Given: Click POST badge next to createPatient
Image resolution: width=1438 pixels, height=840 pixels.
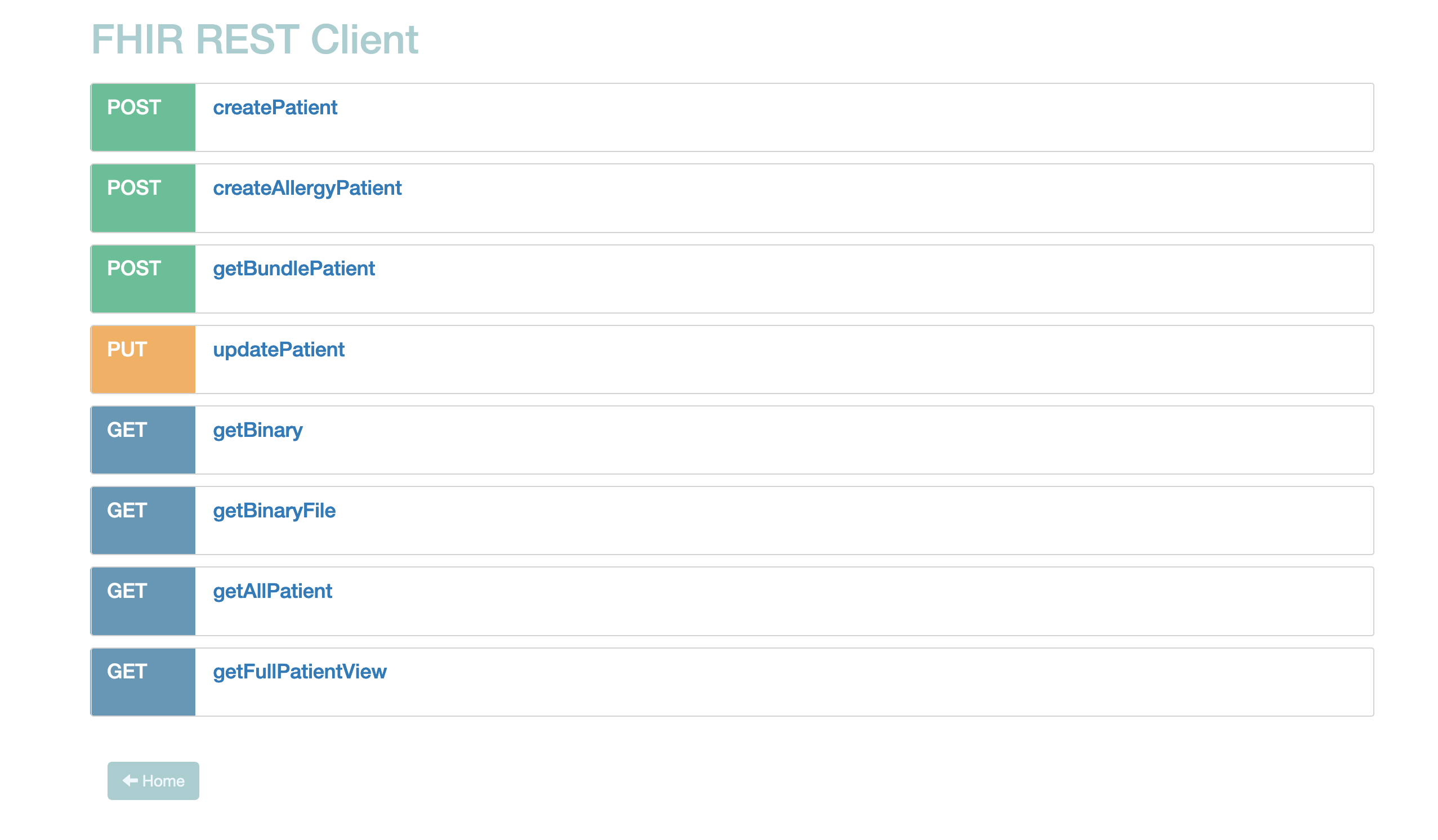Looking at the screenshot, I should [x=142, y=118].
